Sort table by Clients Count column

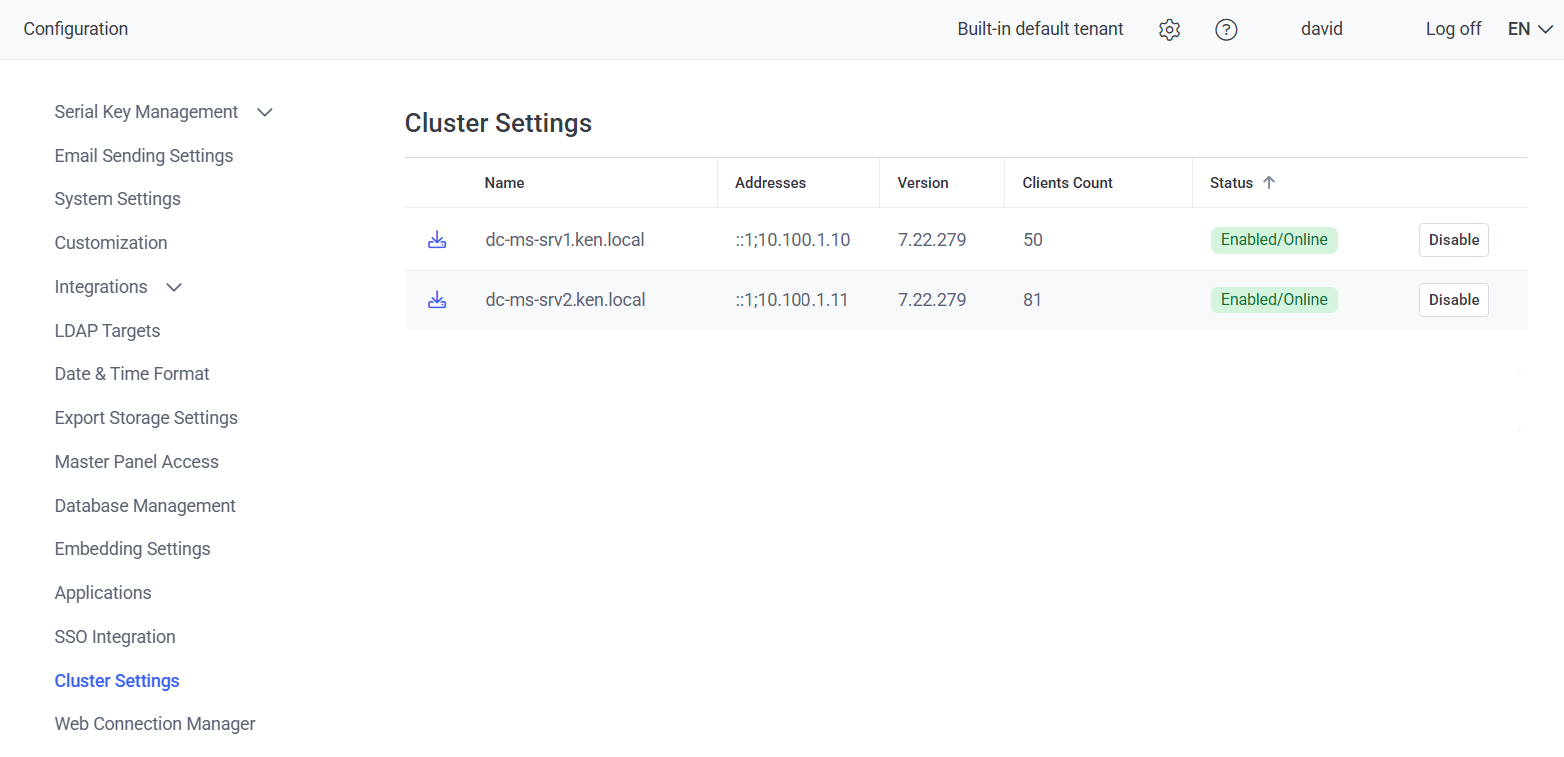pyautogui.click(x=1067, y=183)
